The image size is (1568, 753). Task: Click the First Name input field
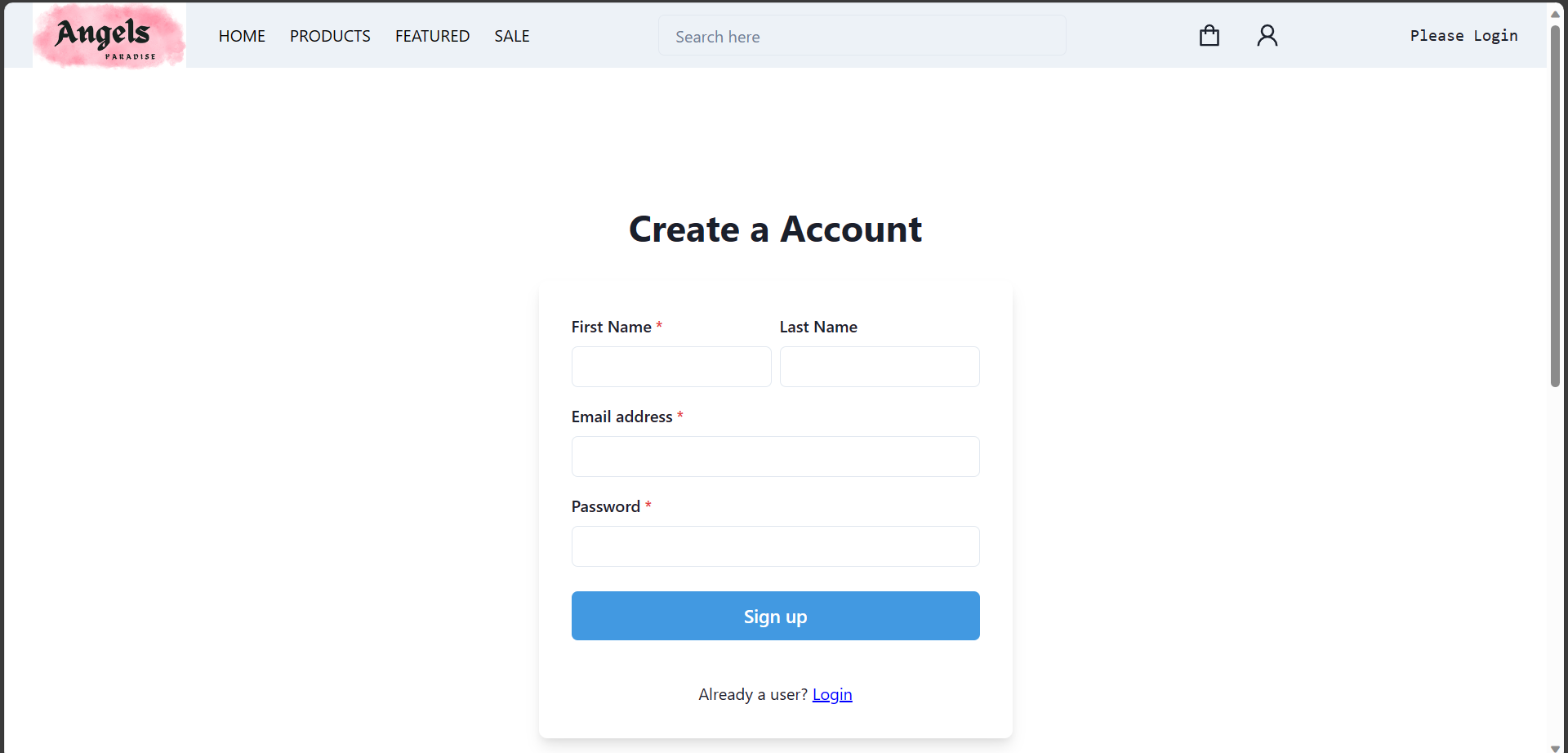(671, 367)
